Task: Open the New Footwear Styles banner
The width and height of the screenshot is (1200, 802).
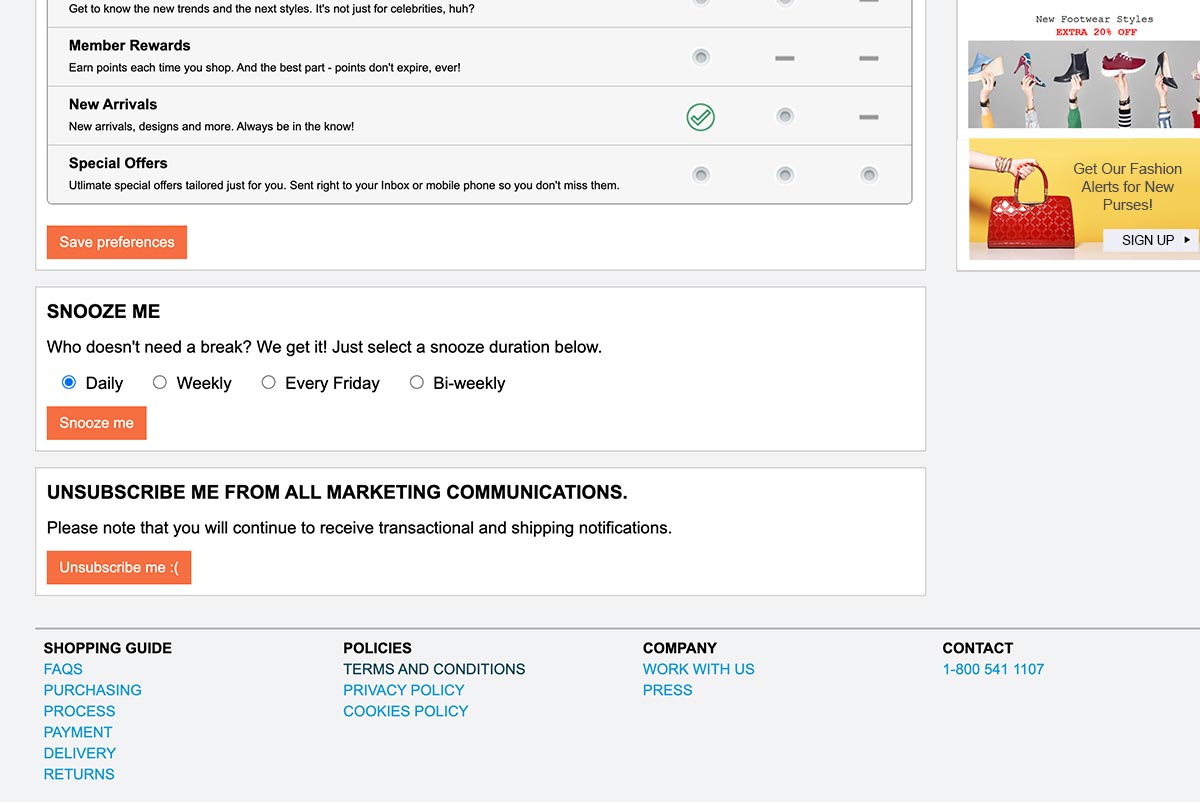Action: [x=1084, y=69]
